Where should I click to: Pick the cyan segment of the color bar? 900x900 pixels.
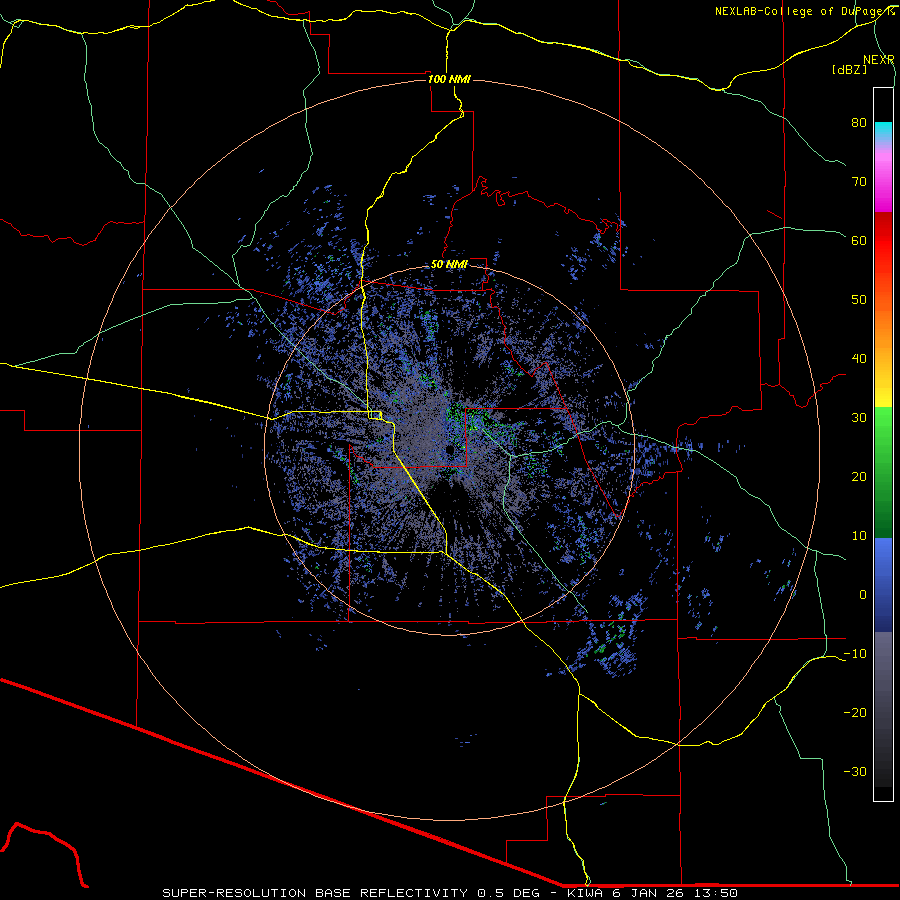point(883,130)
